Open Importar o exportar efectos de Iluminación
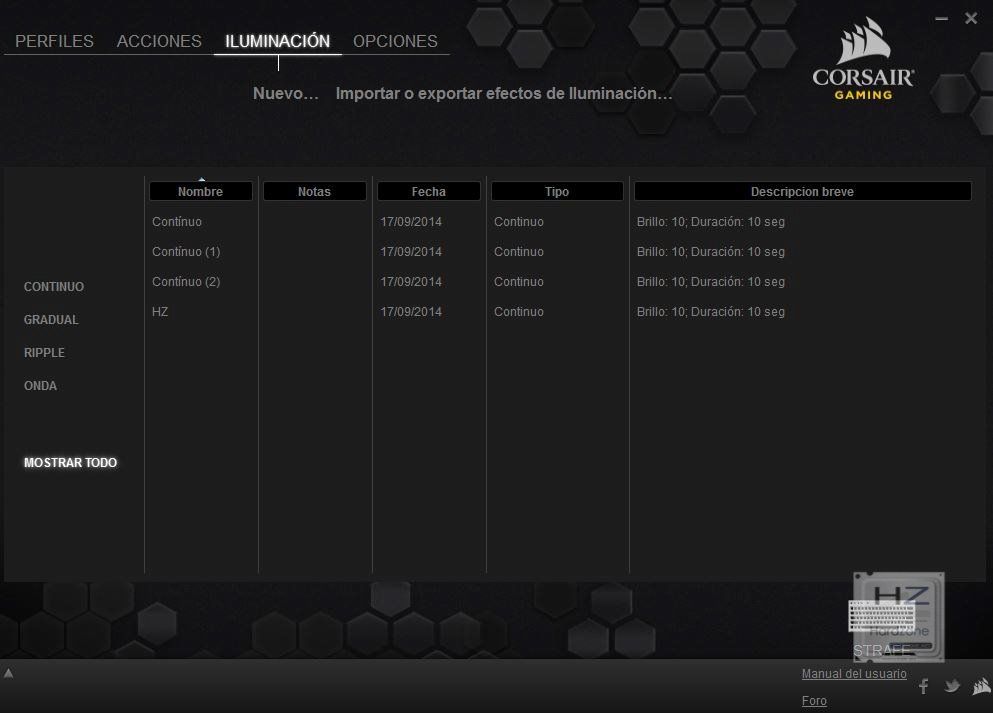 pyautogui.click(x=504, y=94)
